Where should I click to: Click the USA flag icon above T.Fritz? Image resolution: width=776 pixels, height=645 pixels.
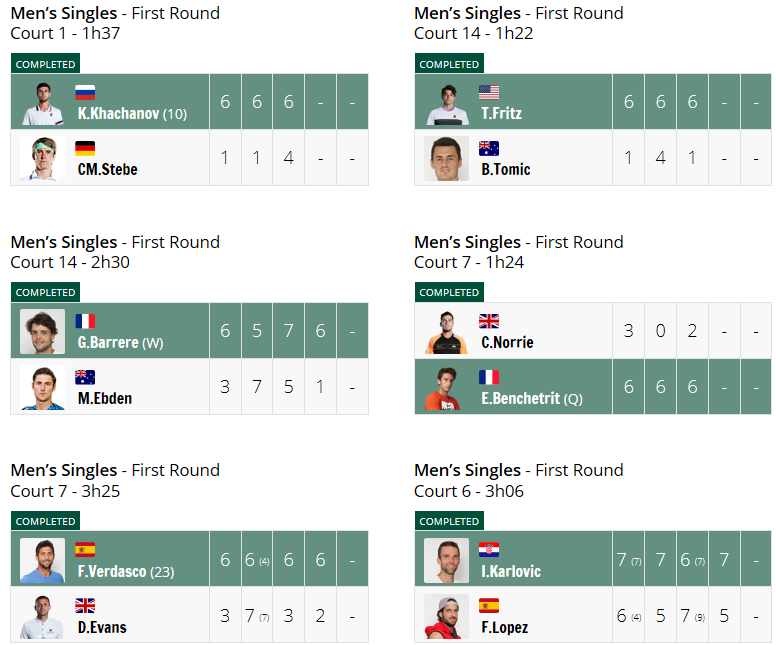click(489, 93)
